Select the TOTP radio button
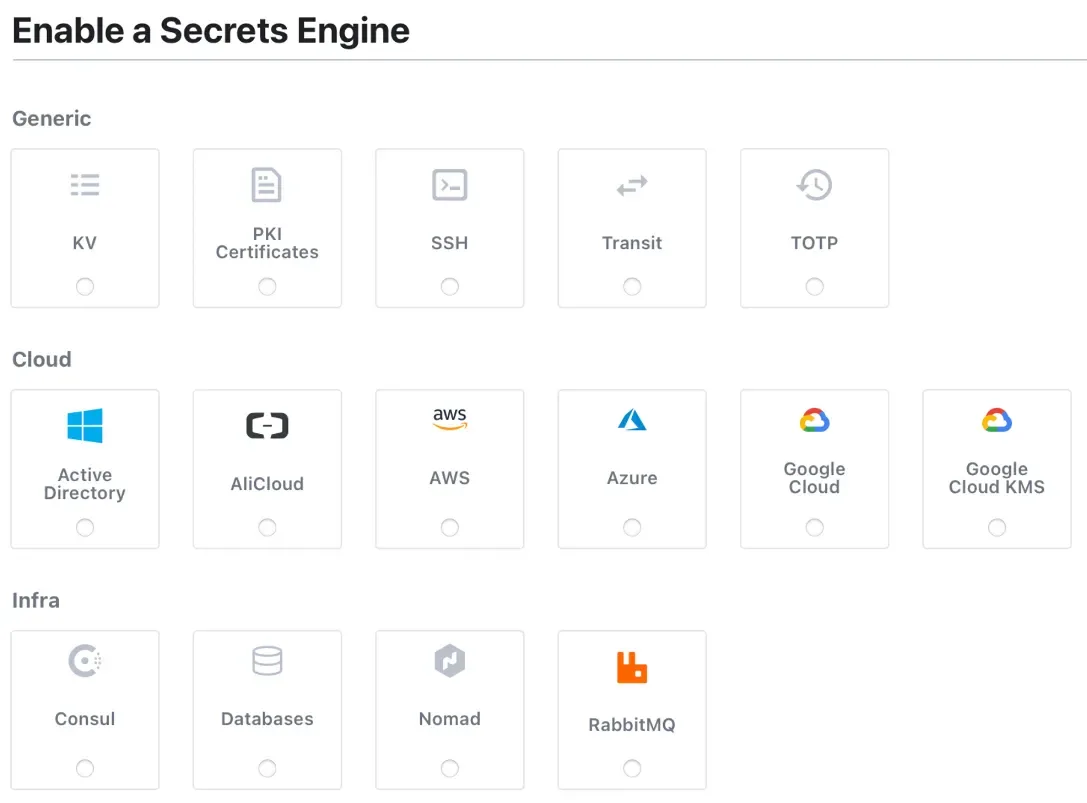The height and width of the screenshot is (803, 1087). pos(814,286)
